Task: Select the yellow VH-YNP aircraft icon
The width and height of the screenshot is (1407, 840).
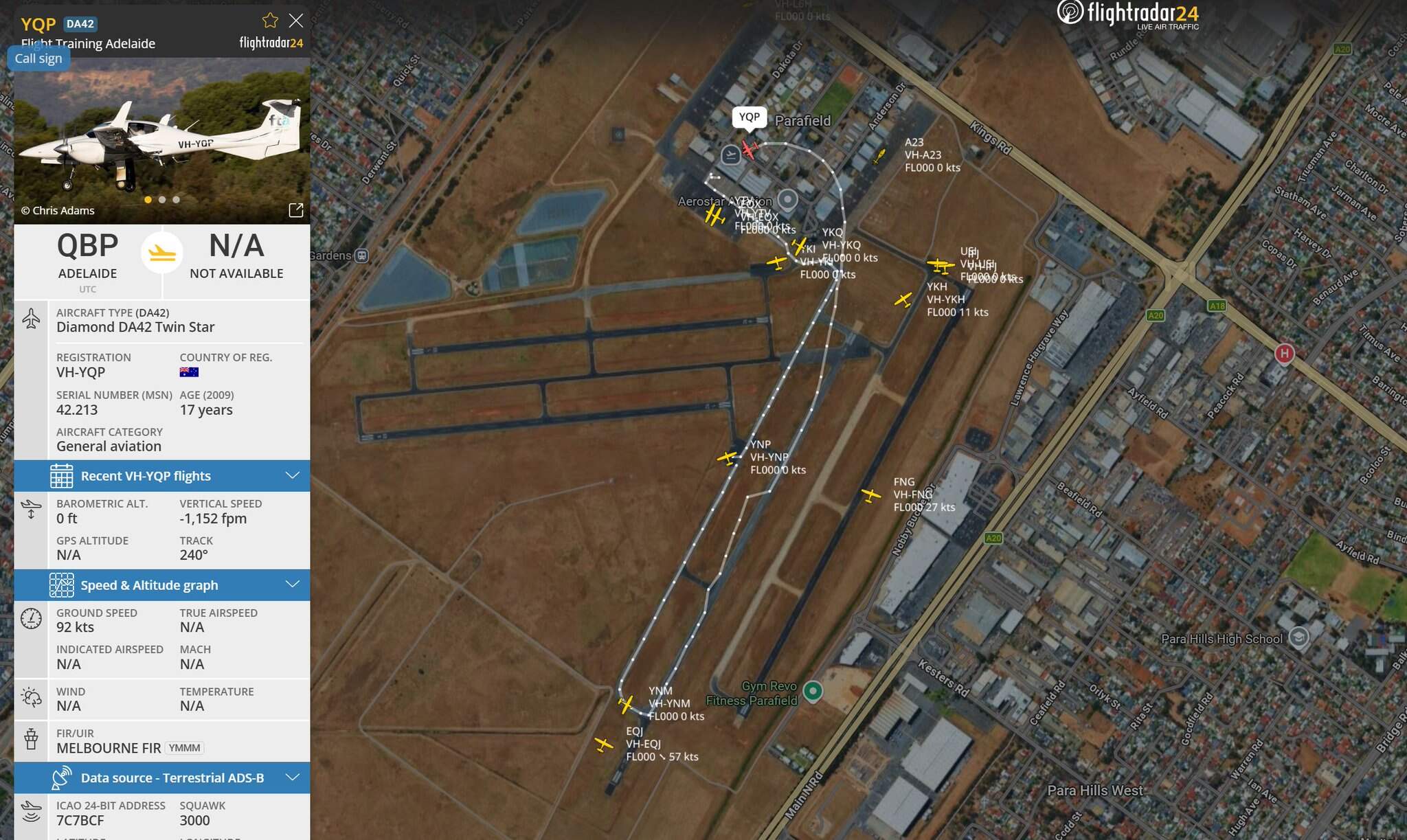Action: pyautogui.click(x=727, y=457)
